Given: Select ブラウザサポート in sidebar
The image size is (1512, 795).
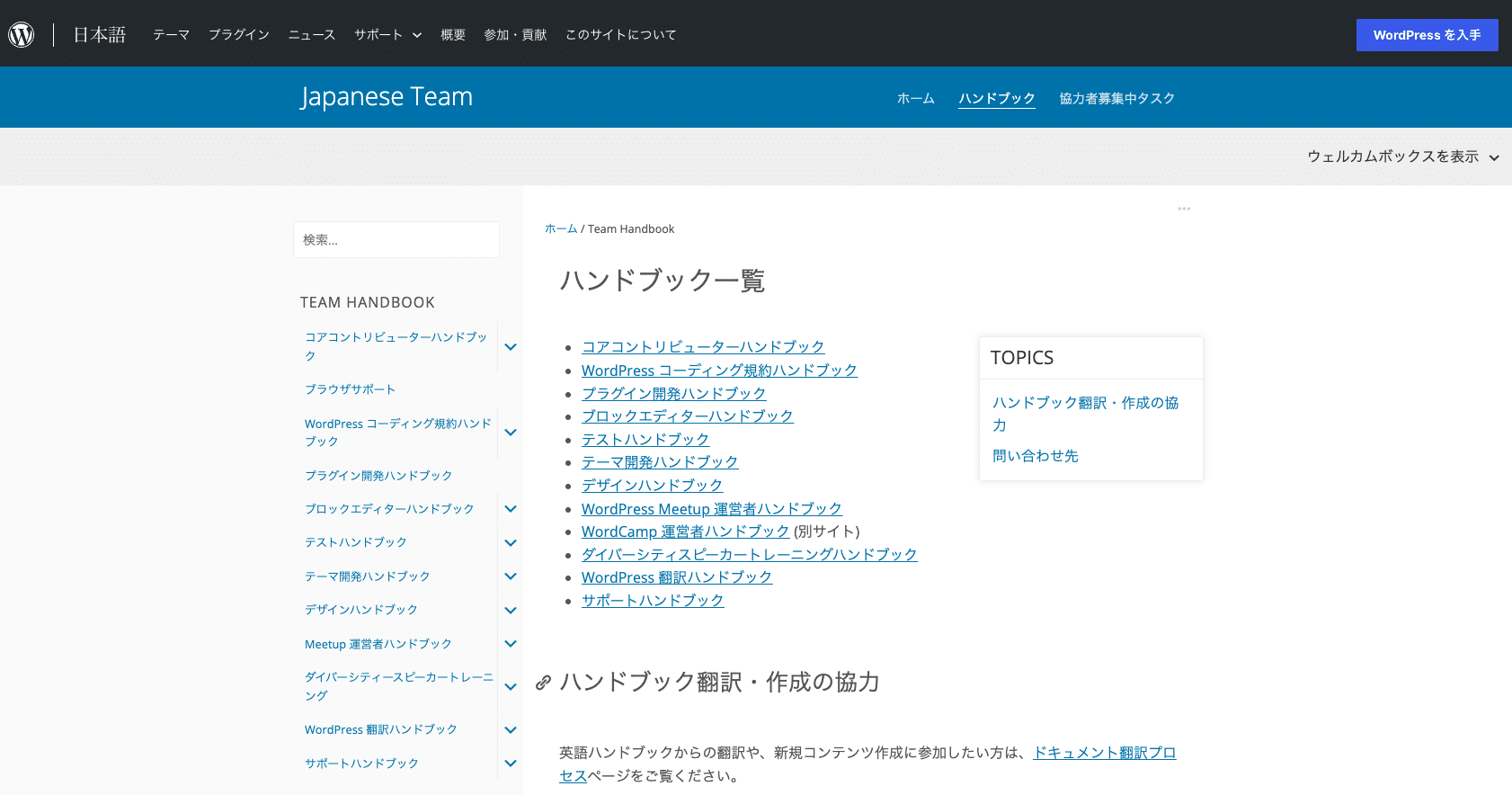Looking at the screenshot, I should point(351,389).
